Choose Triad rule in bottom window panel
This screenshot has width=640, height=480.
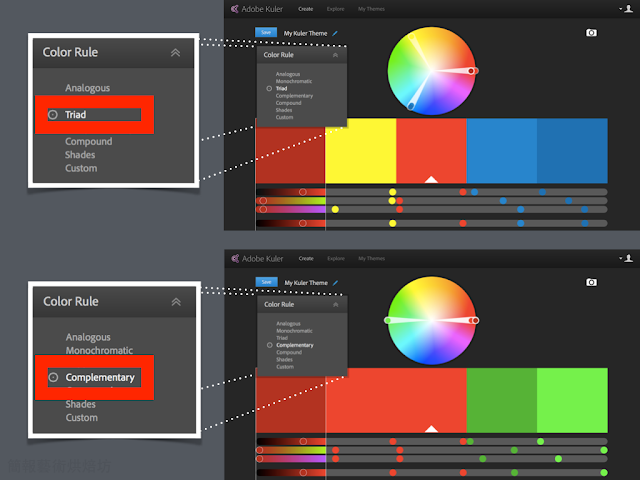click(282, 338)
